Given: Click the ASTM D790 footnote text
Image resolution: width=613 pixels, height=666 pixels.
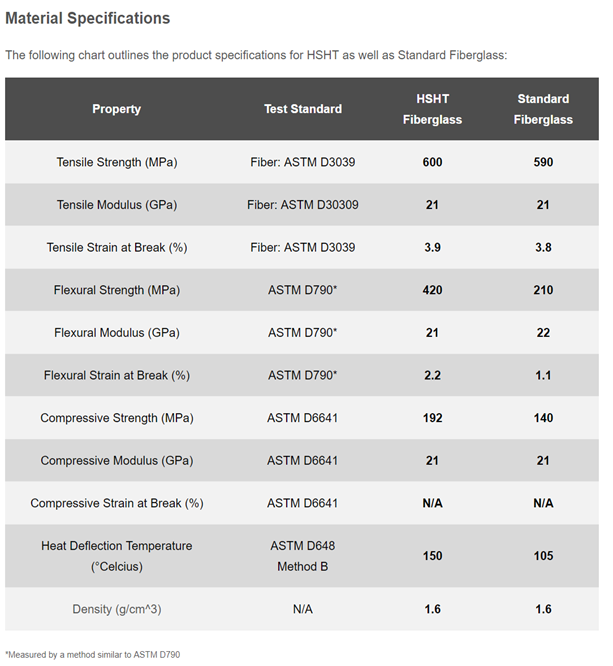Looking at the screenshot, I should pyautogui.click(x=93, y=654).
